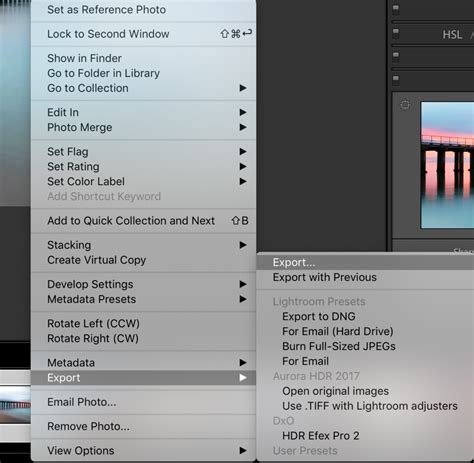Click Export... in the submenu
Screen dimensions: 474x463
coord(365,262)
